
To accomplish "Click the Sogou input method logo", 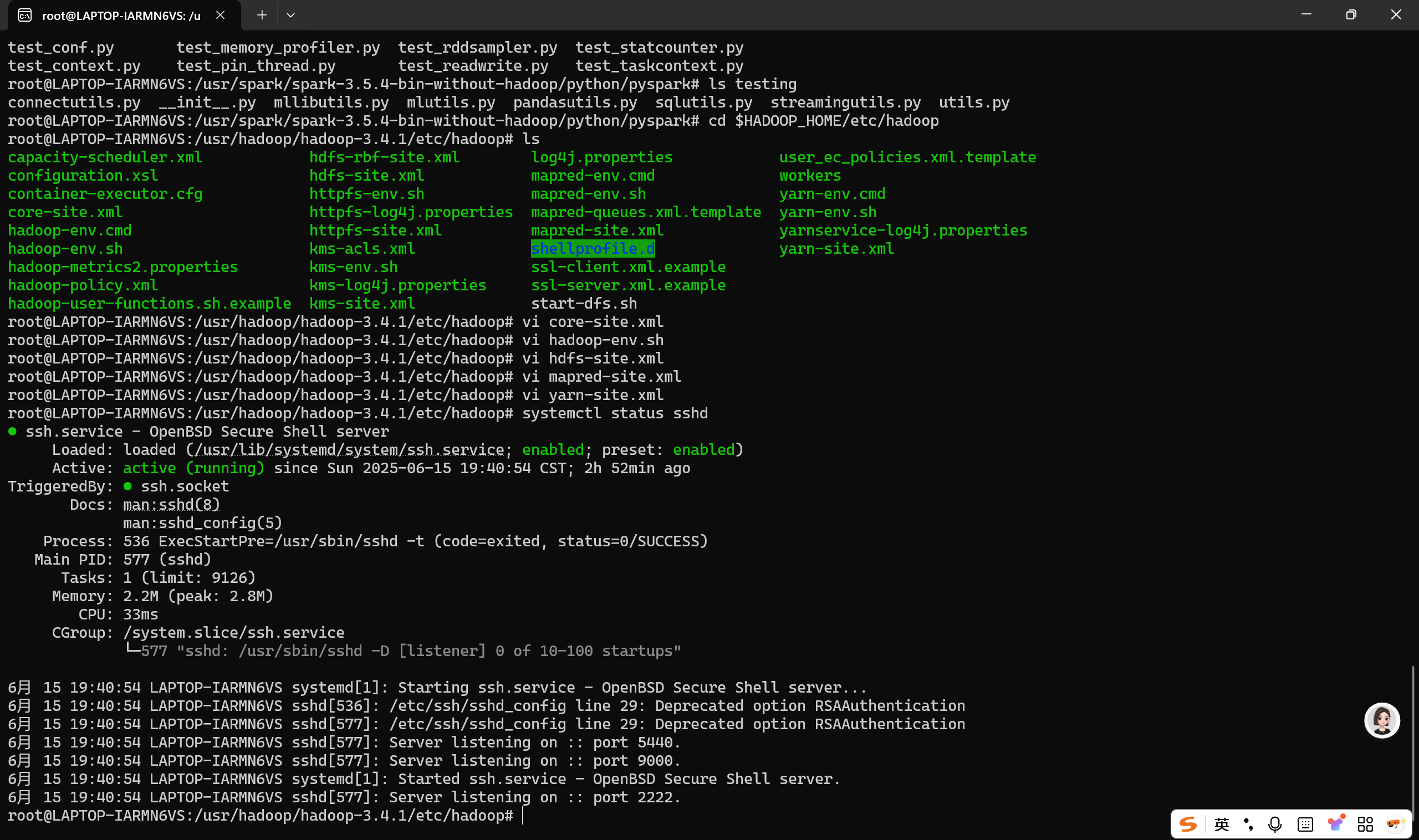I will click(1187, 824).
